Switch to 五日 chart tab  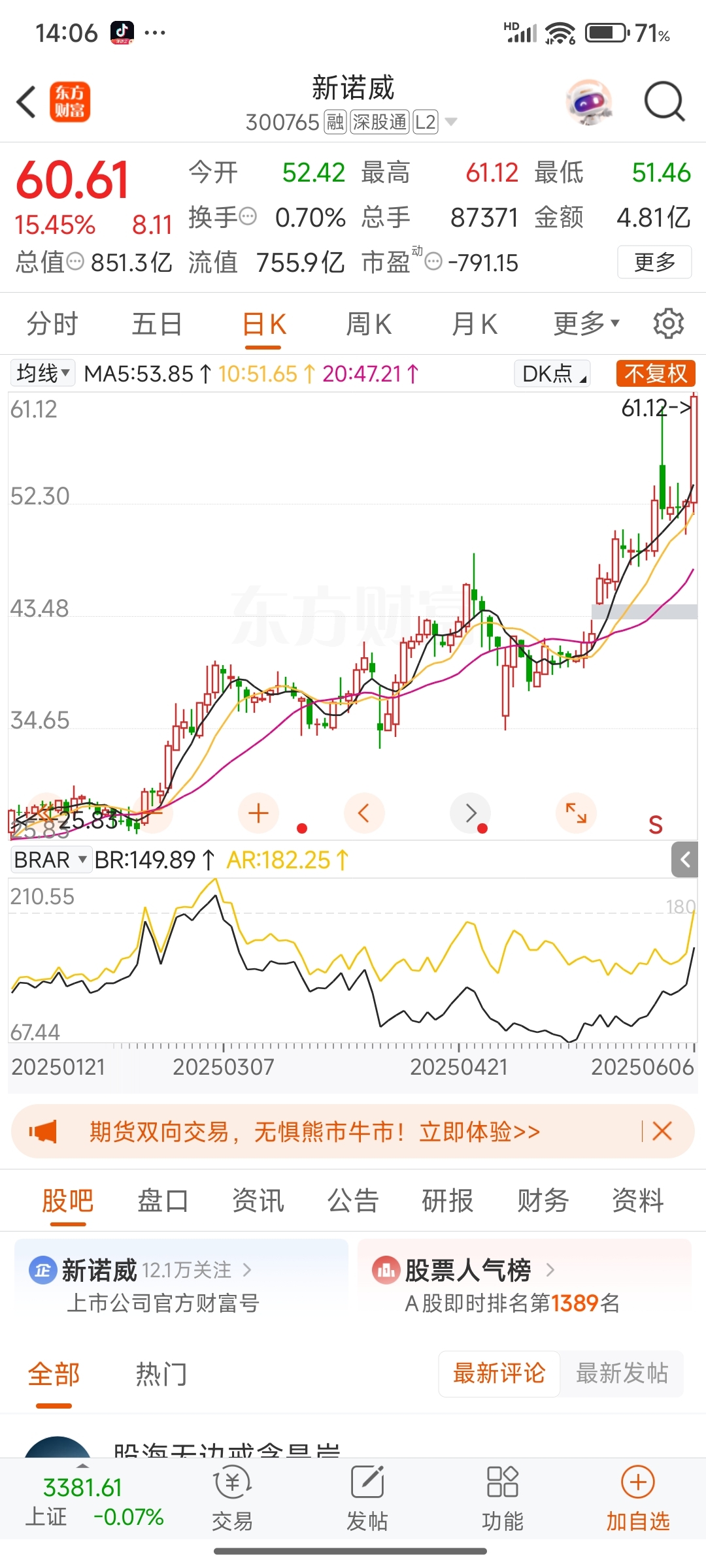tap(157, 324)
